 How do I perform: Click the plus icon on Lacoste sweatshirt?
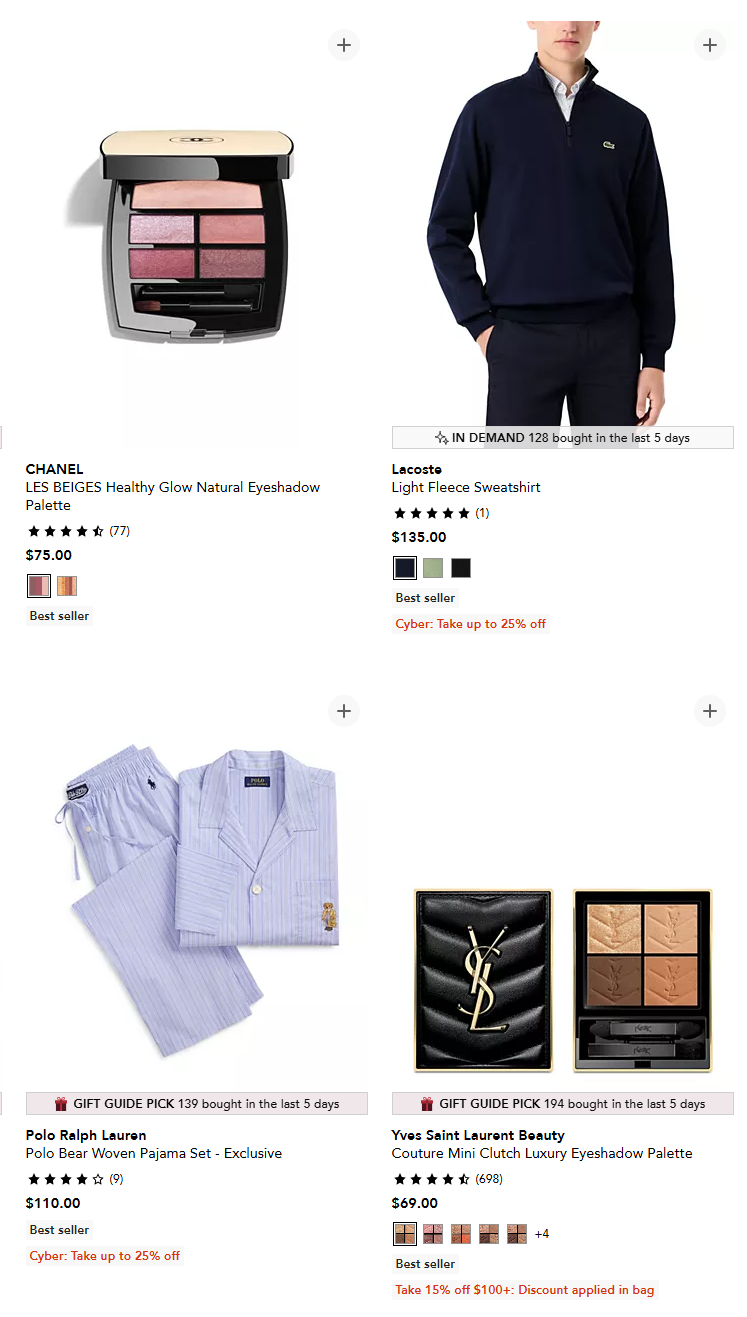[x=710, y=45]
